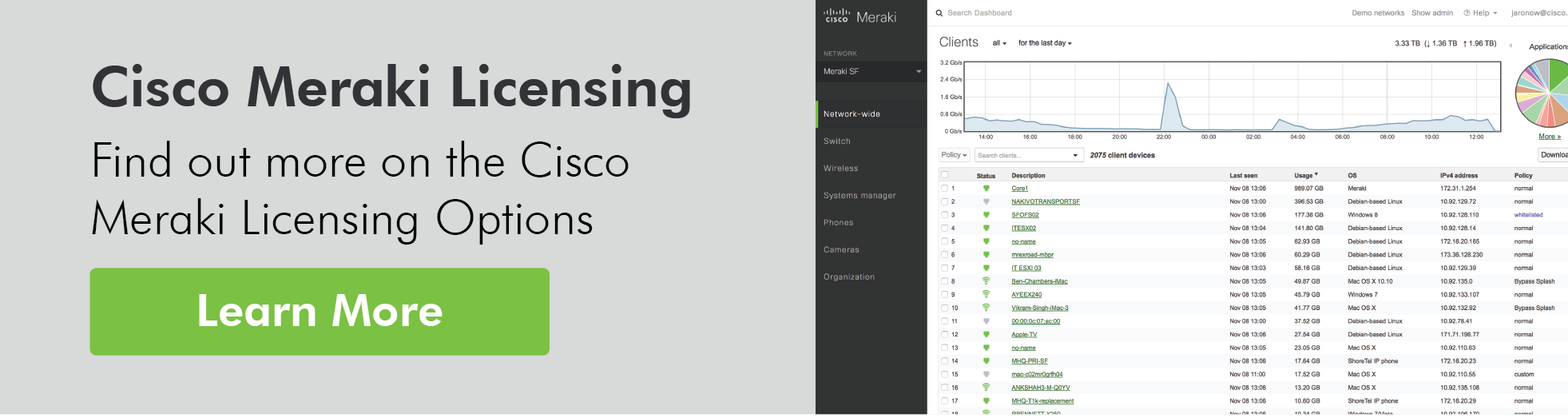Click the Usage column sort arrow

[x=1316, y=175]
